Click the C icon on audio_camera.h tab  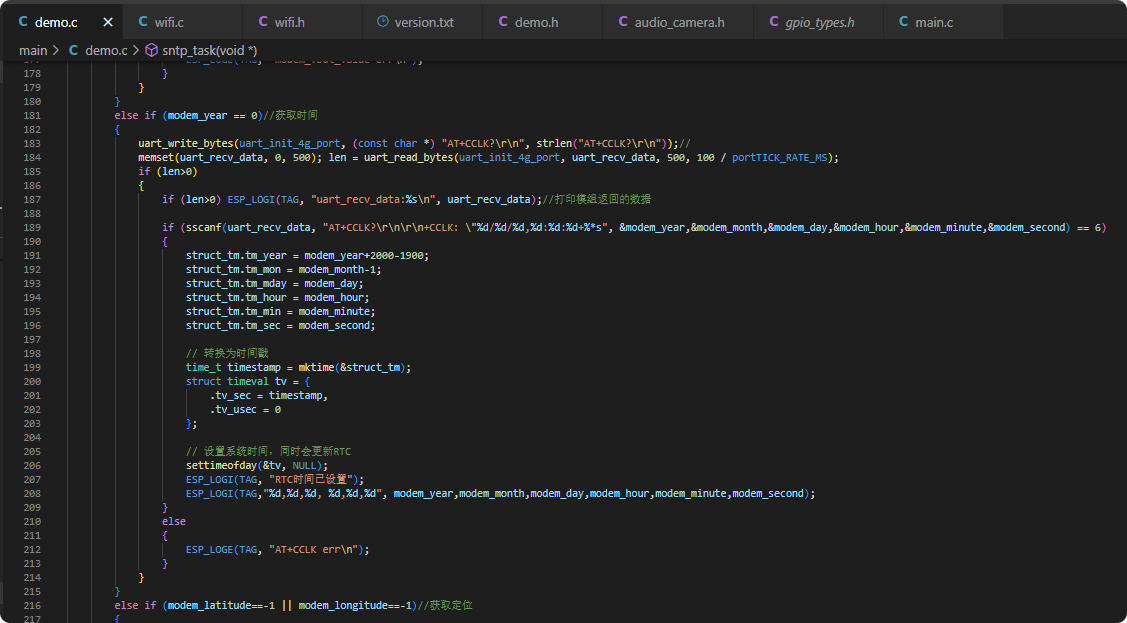pyautogui.click(x=623, y=22)
